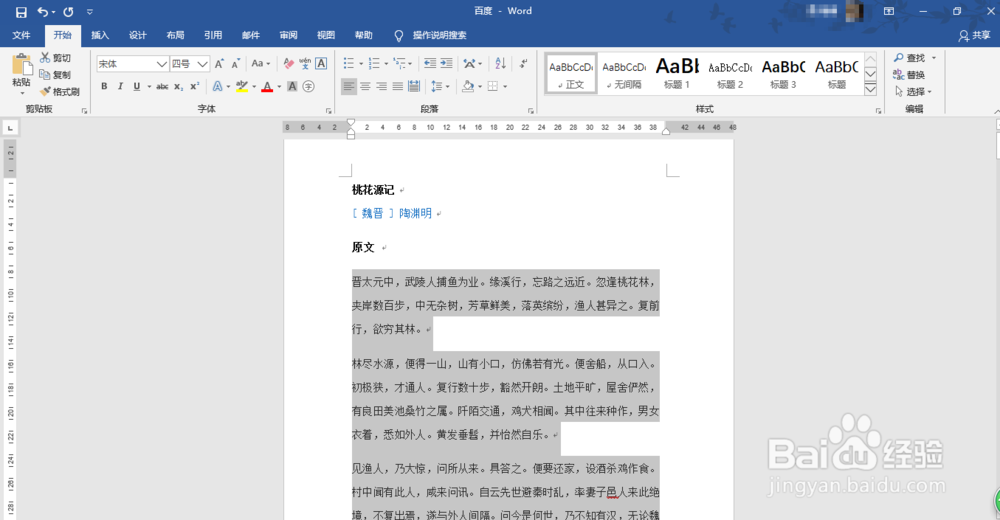Select the 格式刷 format painter
The image size is (1000, 520).
pyautogui.click(x=60, y=91)
